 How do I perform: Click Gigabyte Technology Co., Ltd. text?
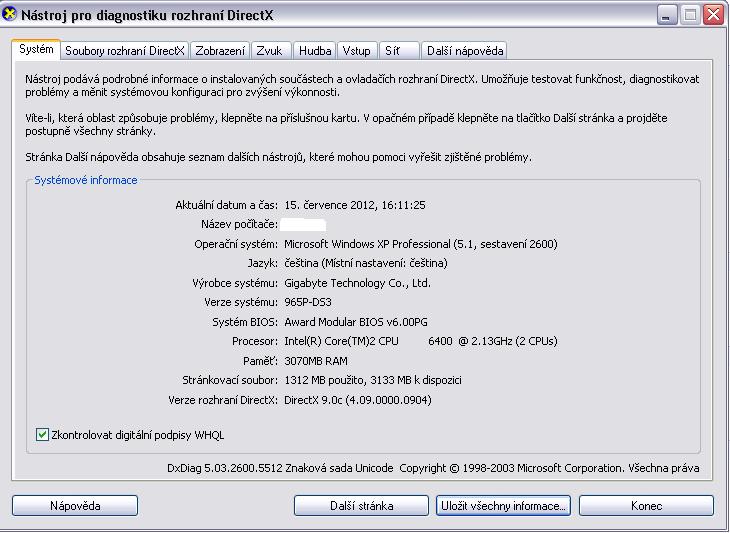click(x=357, y=283)
